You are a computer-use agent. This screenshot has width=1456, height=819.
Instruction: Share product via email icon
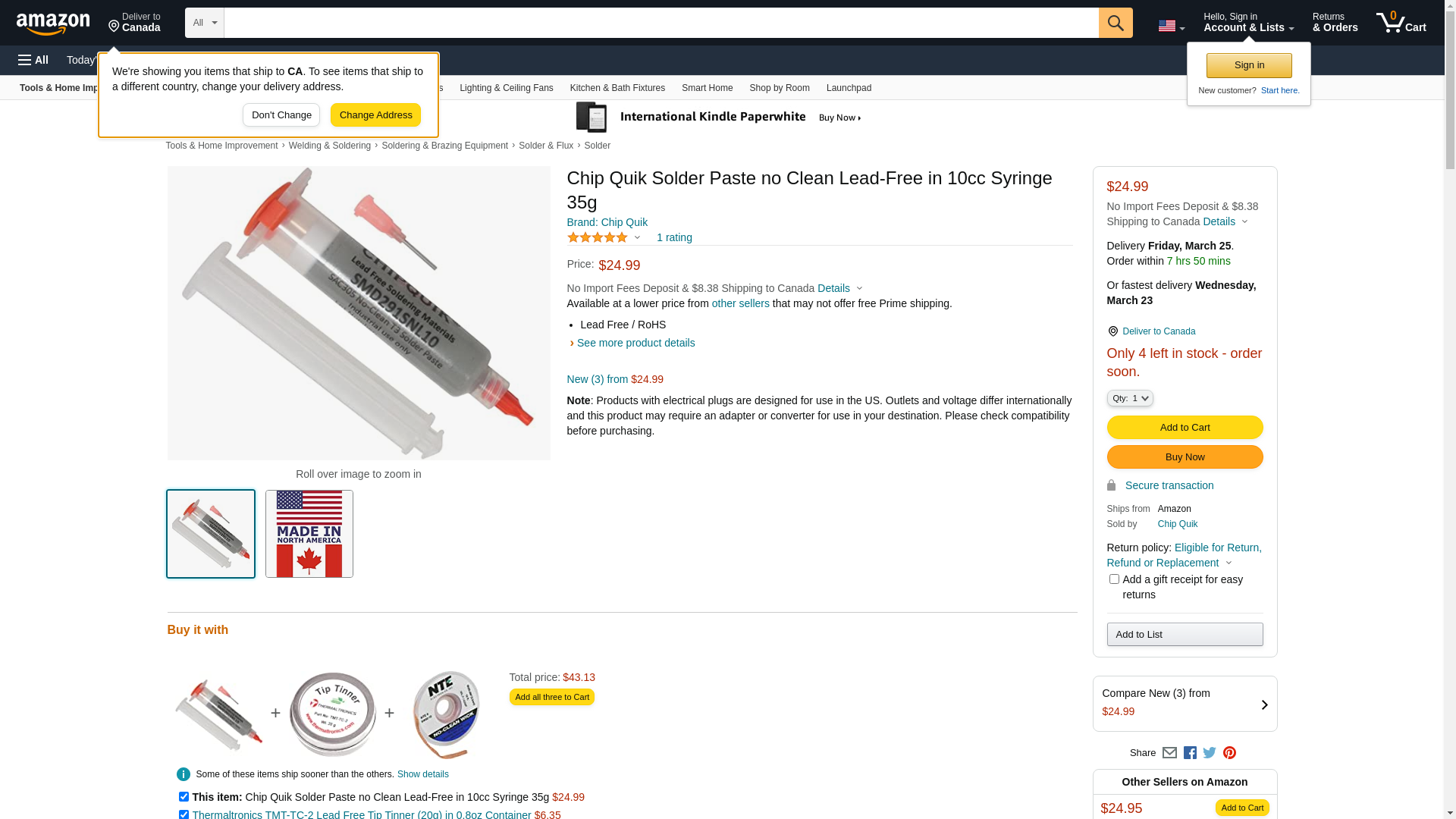[x=1169, y=753]
